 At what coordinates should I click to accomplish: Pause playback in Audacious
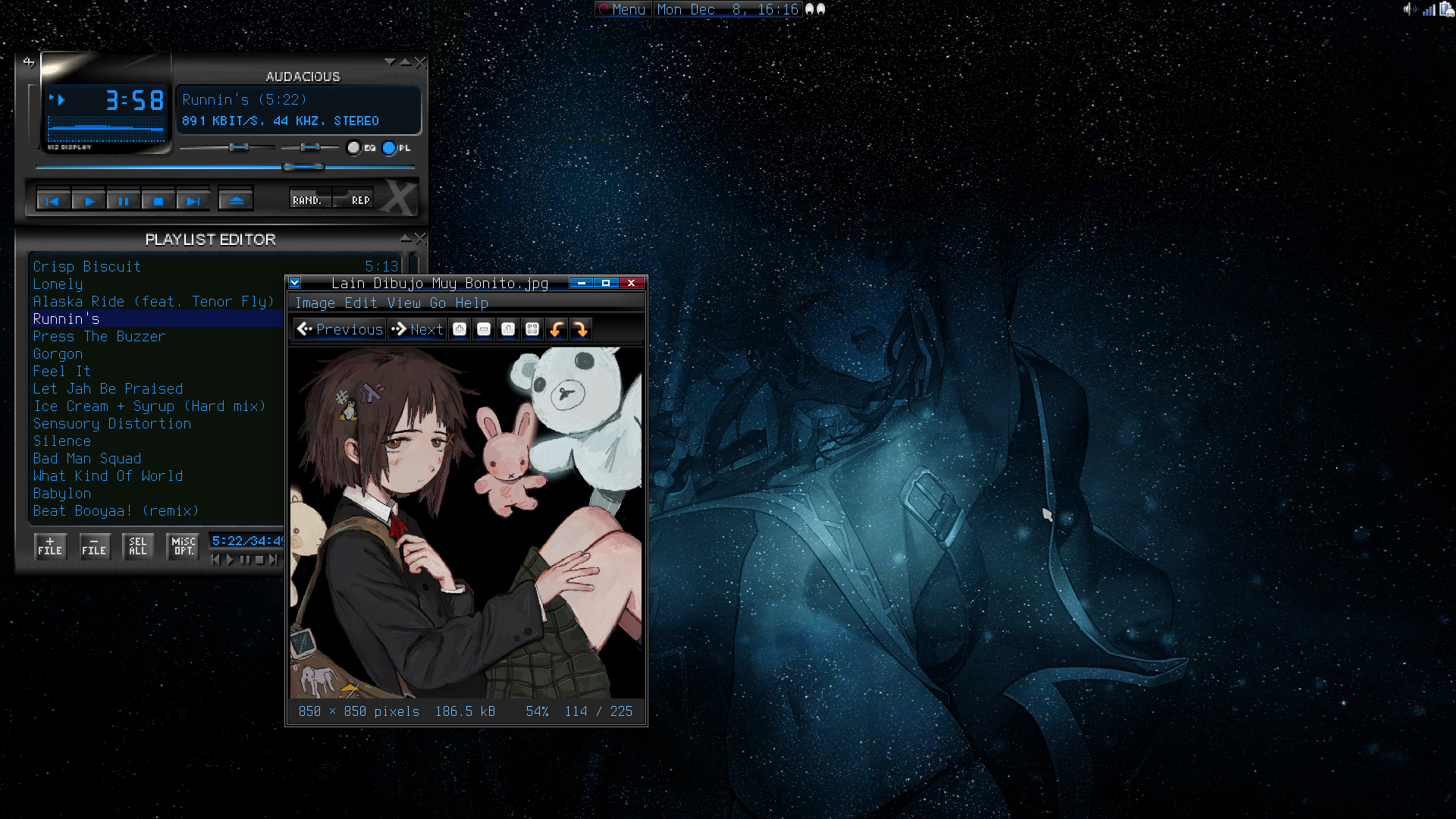point(124,201)
